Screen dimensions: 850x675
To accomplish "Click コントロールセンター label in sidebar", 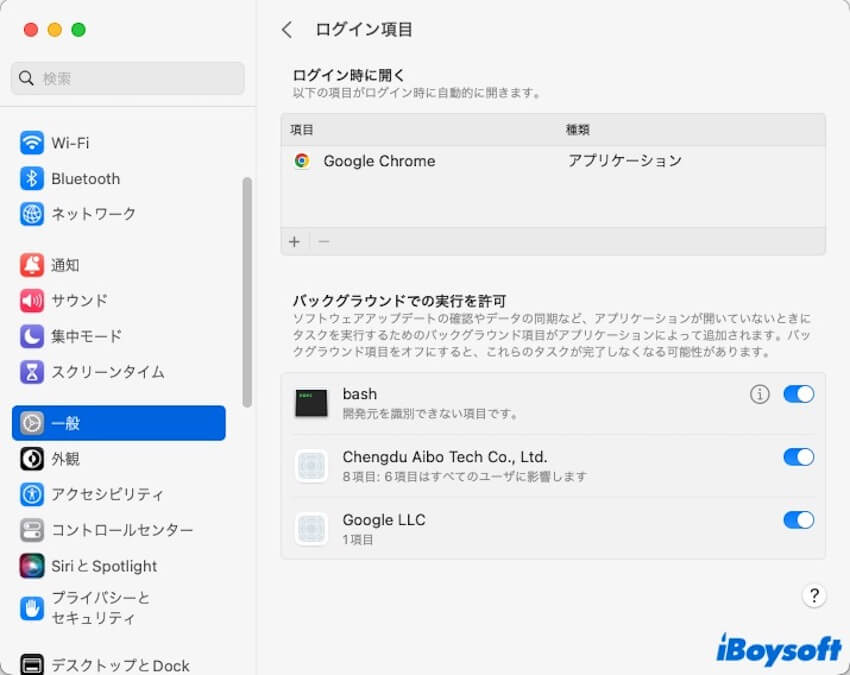I will coord(122,530).
